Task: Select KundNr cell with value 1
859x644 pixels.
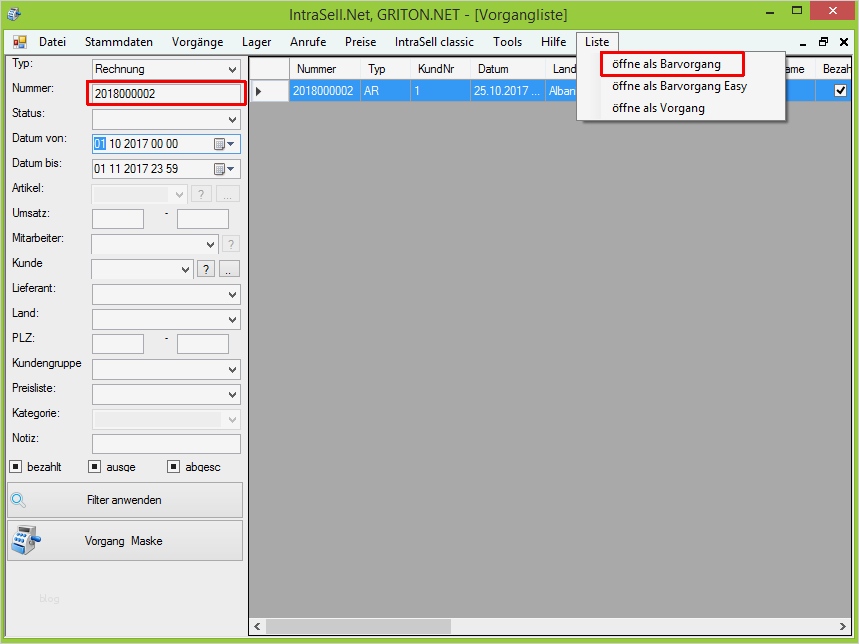Action: pos(440,91)
